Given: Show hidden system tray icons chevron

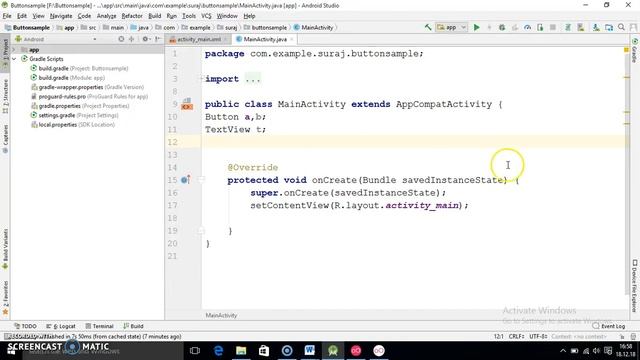Looking at the screenshot, I should tap(563, 351).
